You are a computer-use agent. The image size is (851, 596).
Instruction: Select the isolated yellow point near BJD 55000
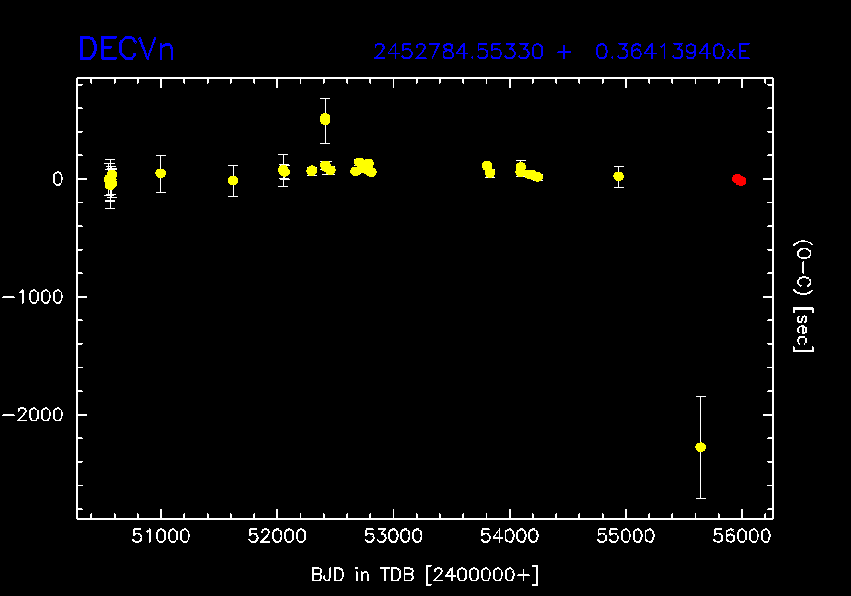click(619, 176)
